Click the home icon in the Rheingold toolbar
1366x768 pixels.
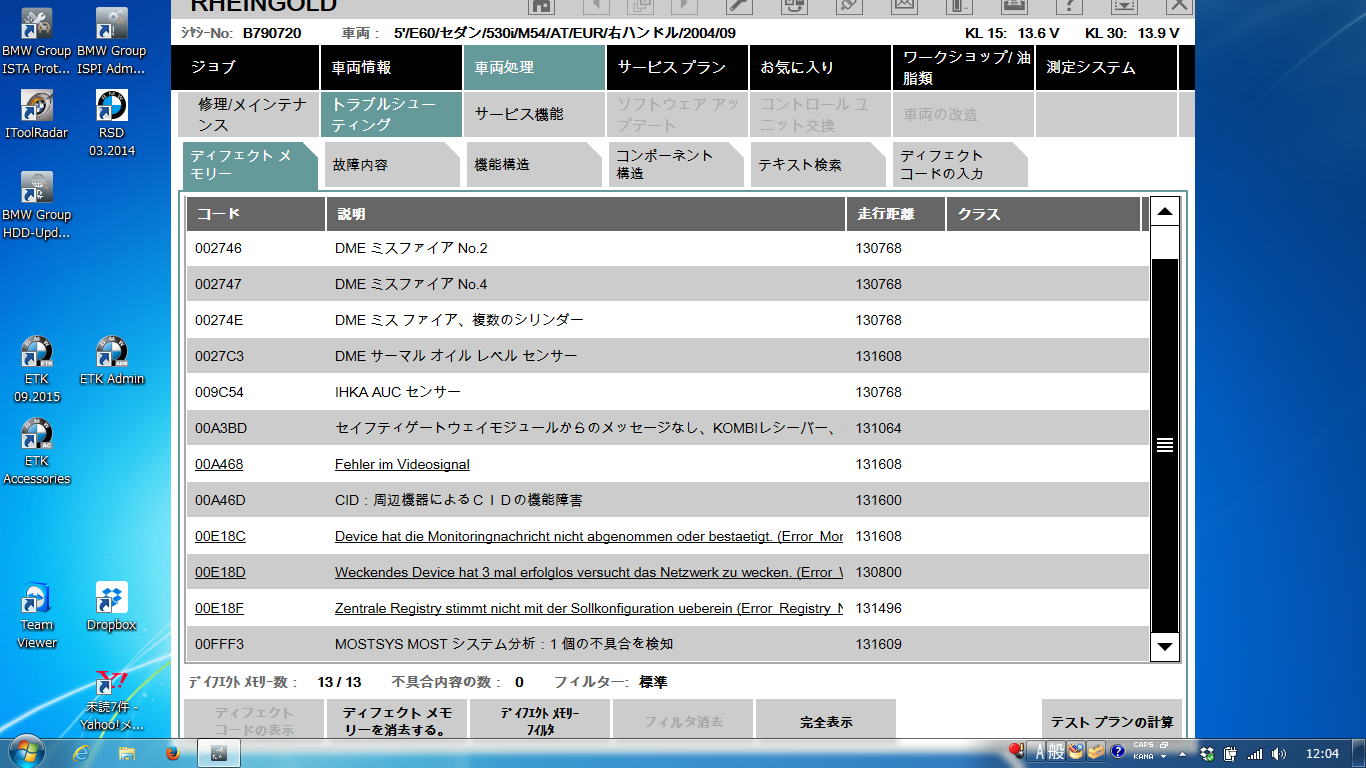tap(541, 5)
